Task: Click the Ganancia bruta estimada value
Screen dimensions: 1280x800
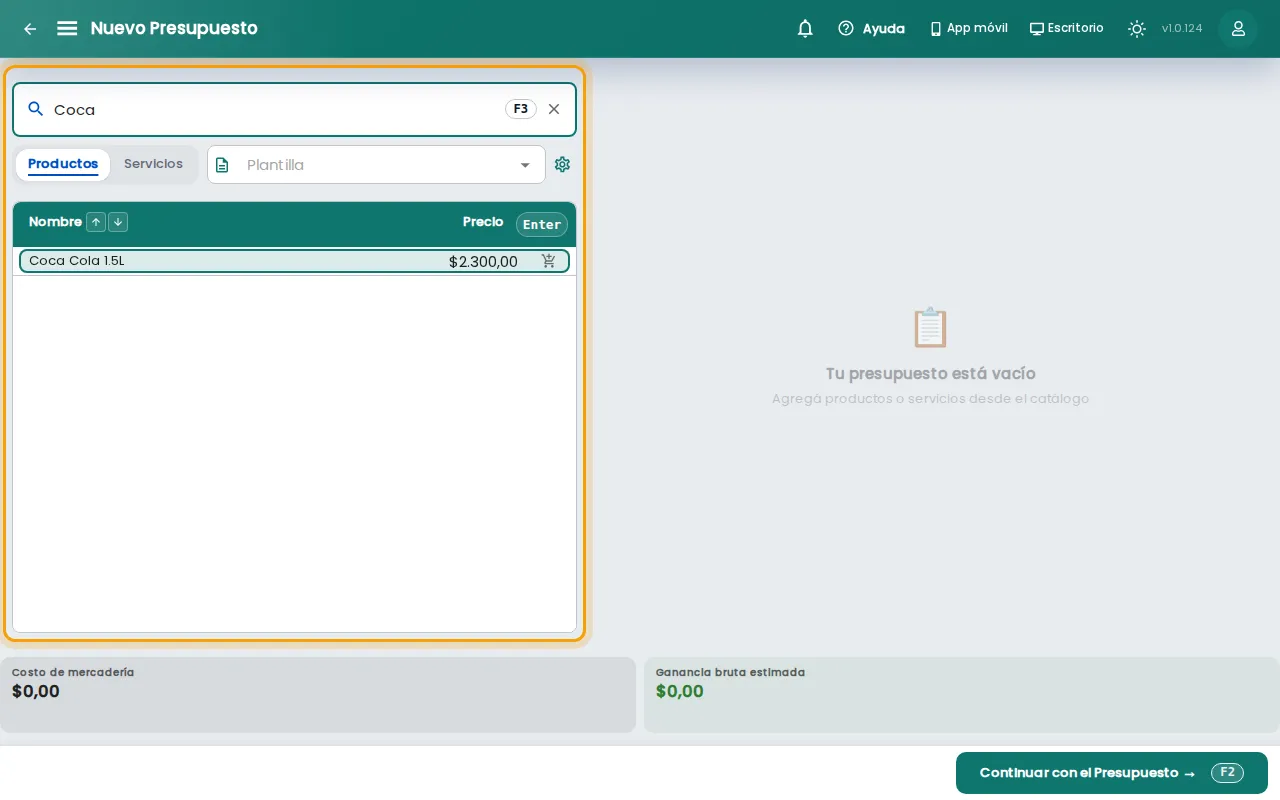Action: [x=680, y=691]
